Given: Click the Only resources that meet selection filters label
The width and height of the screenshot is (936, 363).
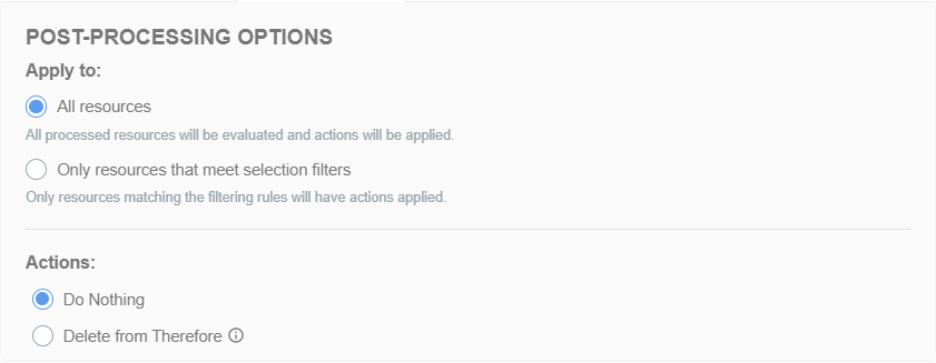Looking at the screenshot, I should tap(204, 170).
